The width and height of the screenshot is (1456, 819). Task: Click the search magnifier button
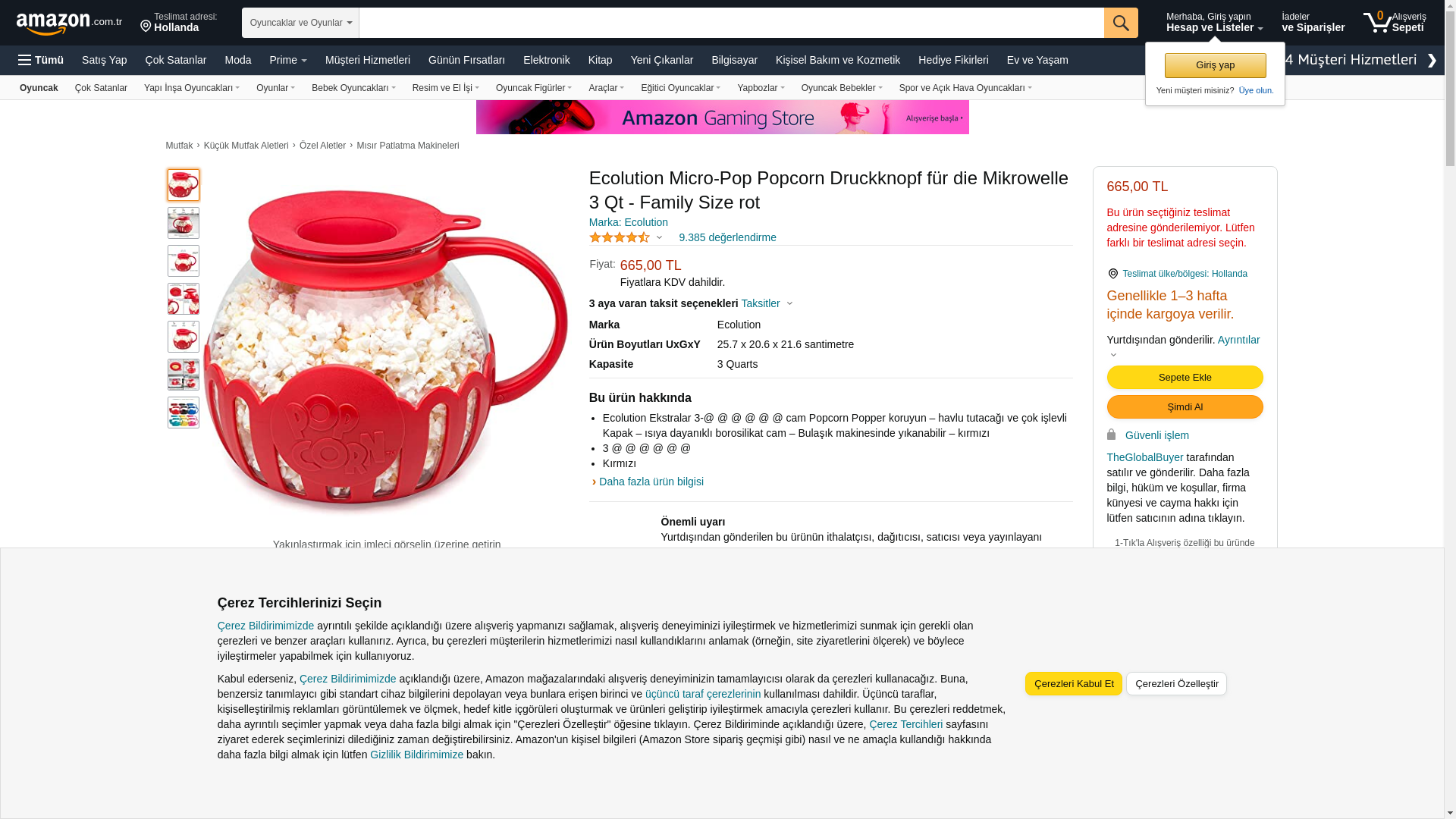pos(1121,23)
